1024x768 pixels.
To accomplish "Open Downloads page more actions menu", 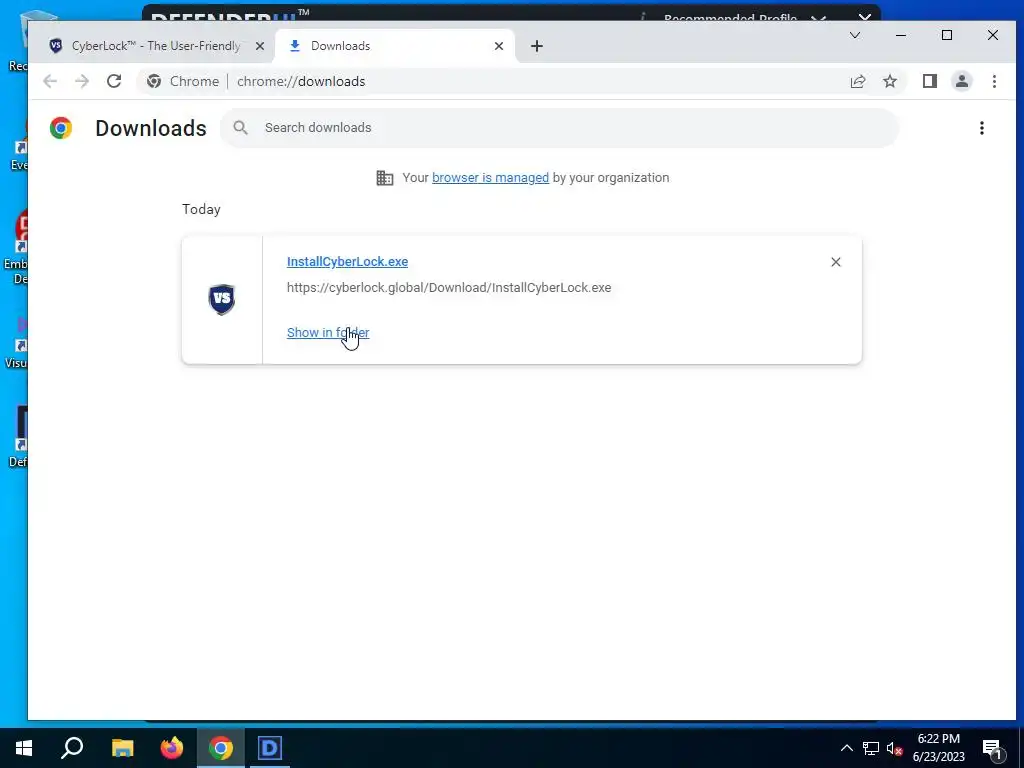I will (982, 128).
